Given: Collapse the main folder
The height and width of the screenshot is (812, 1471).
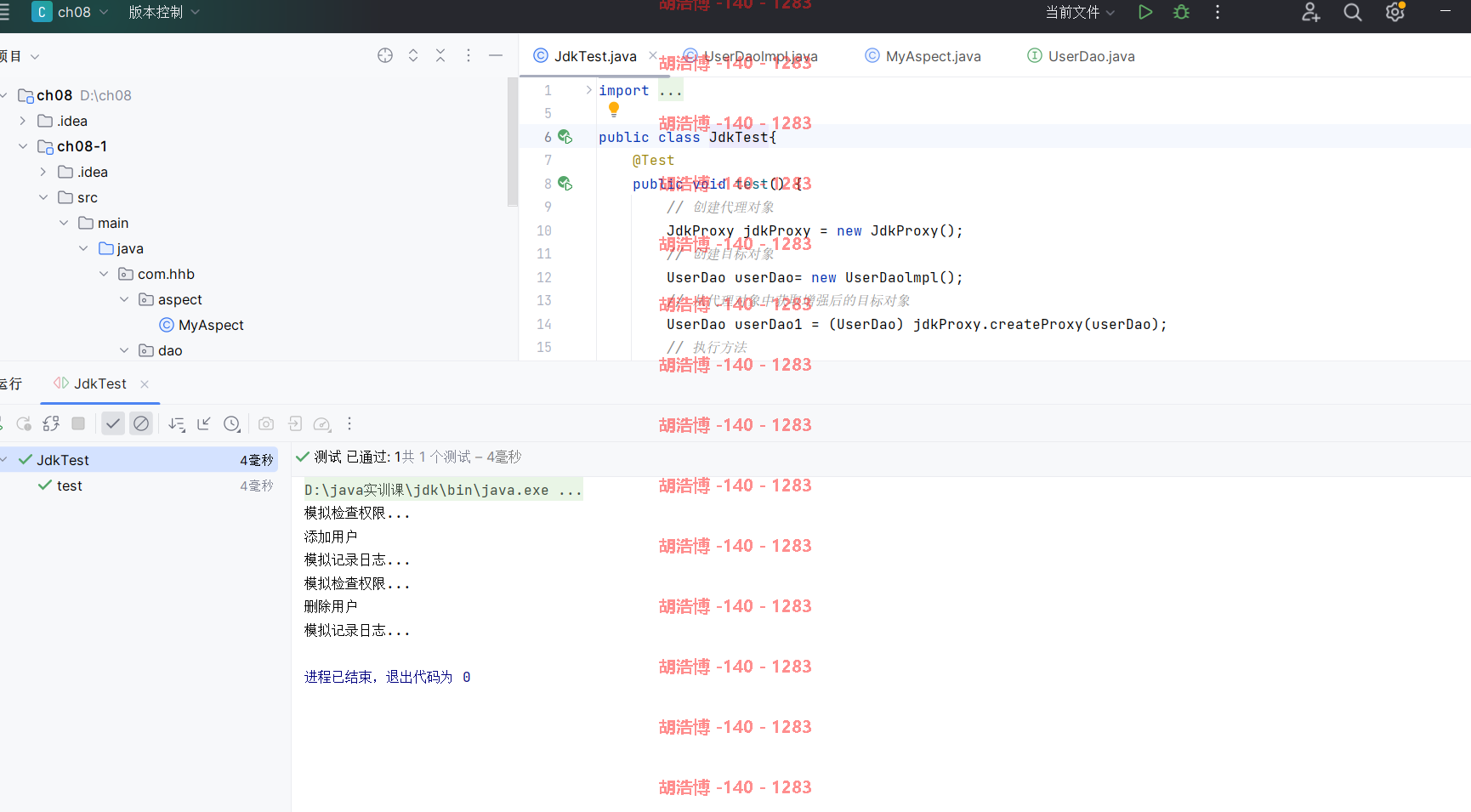Looking at the screenshot, I should click(64, 223).
